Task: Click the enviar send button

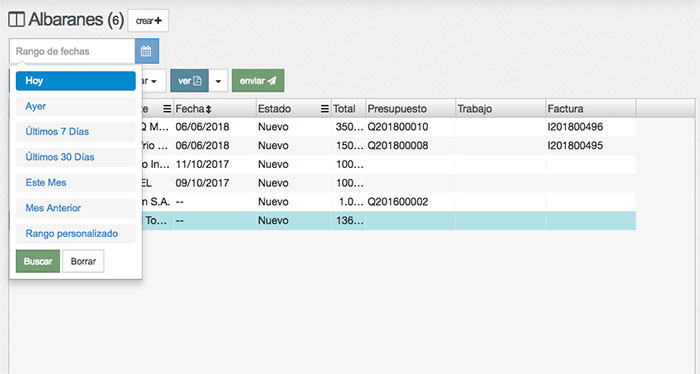Action: coord(258,81)
